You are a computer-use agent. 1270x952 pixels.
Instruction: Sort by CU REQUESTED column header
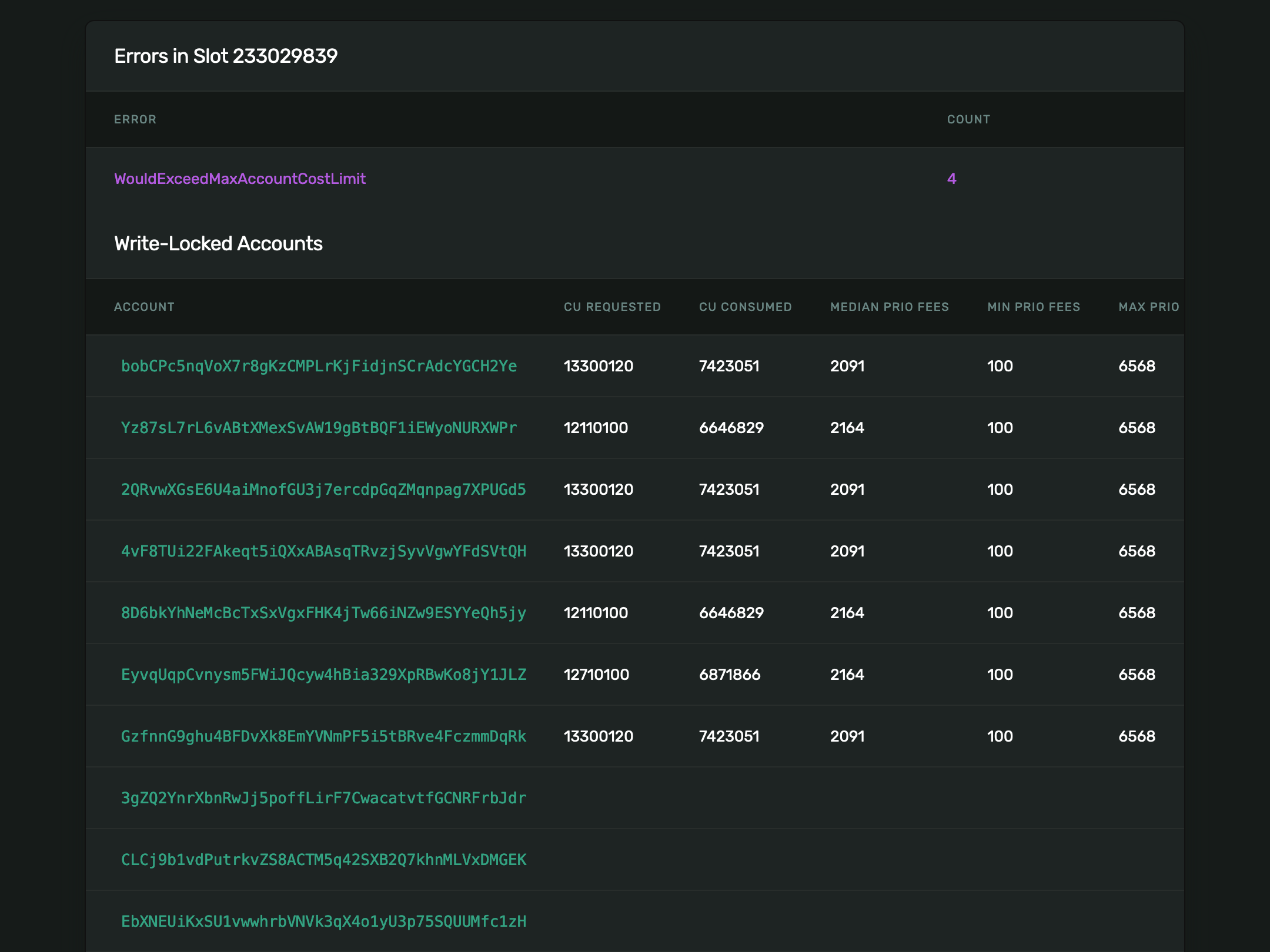pos(612,307)
